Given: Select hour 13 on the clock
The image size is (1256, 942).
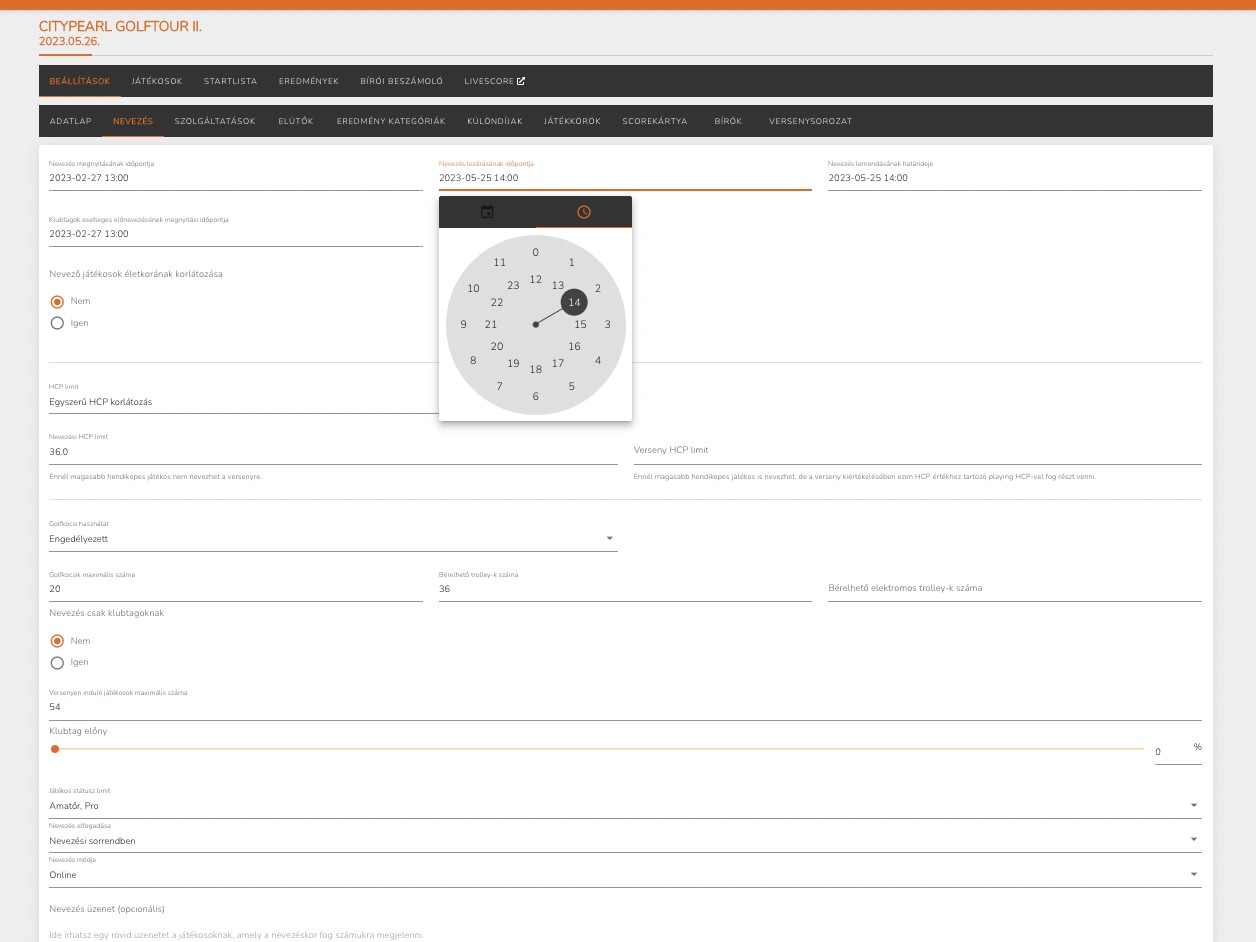Looking at the screenshot, I should tap(558, 285).
